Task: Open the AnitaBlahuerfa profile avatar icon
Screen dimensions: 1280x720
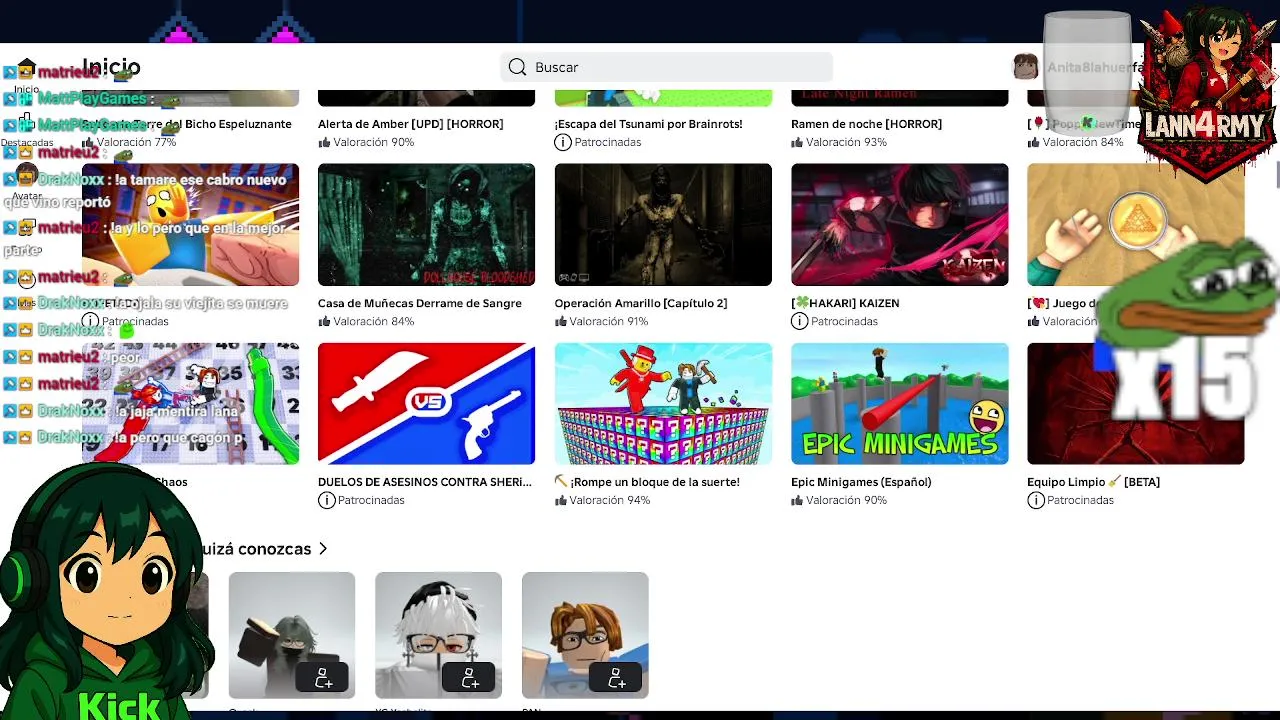Action: tap(1025, 67)
